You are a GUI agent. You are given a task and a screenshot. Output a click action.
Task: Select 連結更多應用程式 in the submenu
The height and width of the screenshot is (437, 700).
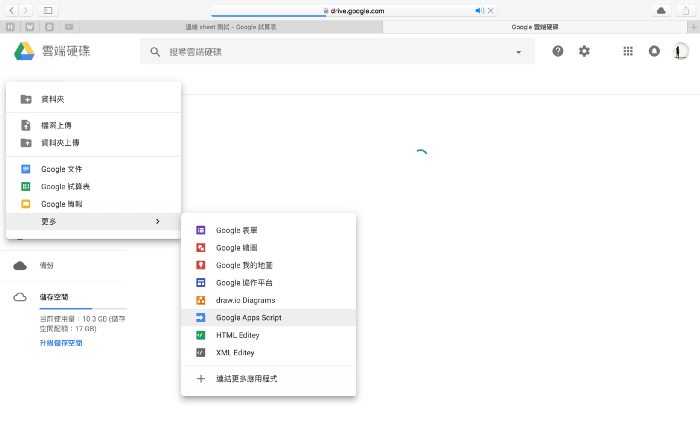point(268,379)
